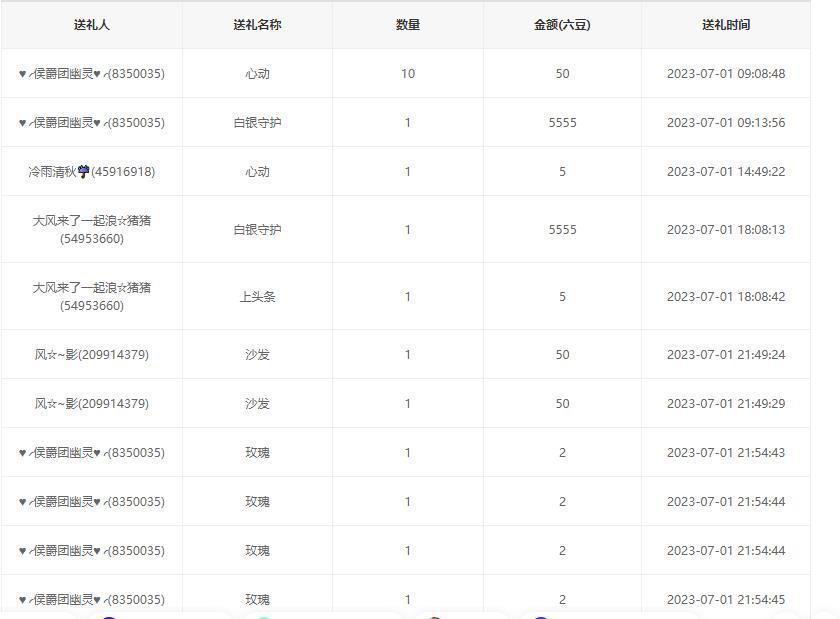Click amount 5555 in the 09:13:56 row
Image resolution: width=840 pixels, height=619 pixels.
[x=562, y=123]
